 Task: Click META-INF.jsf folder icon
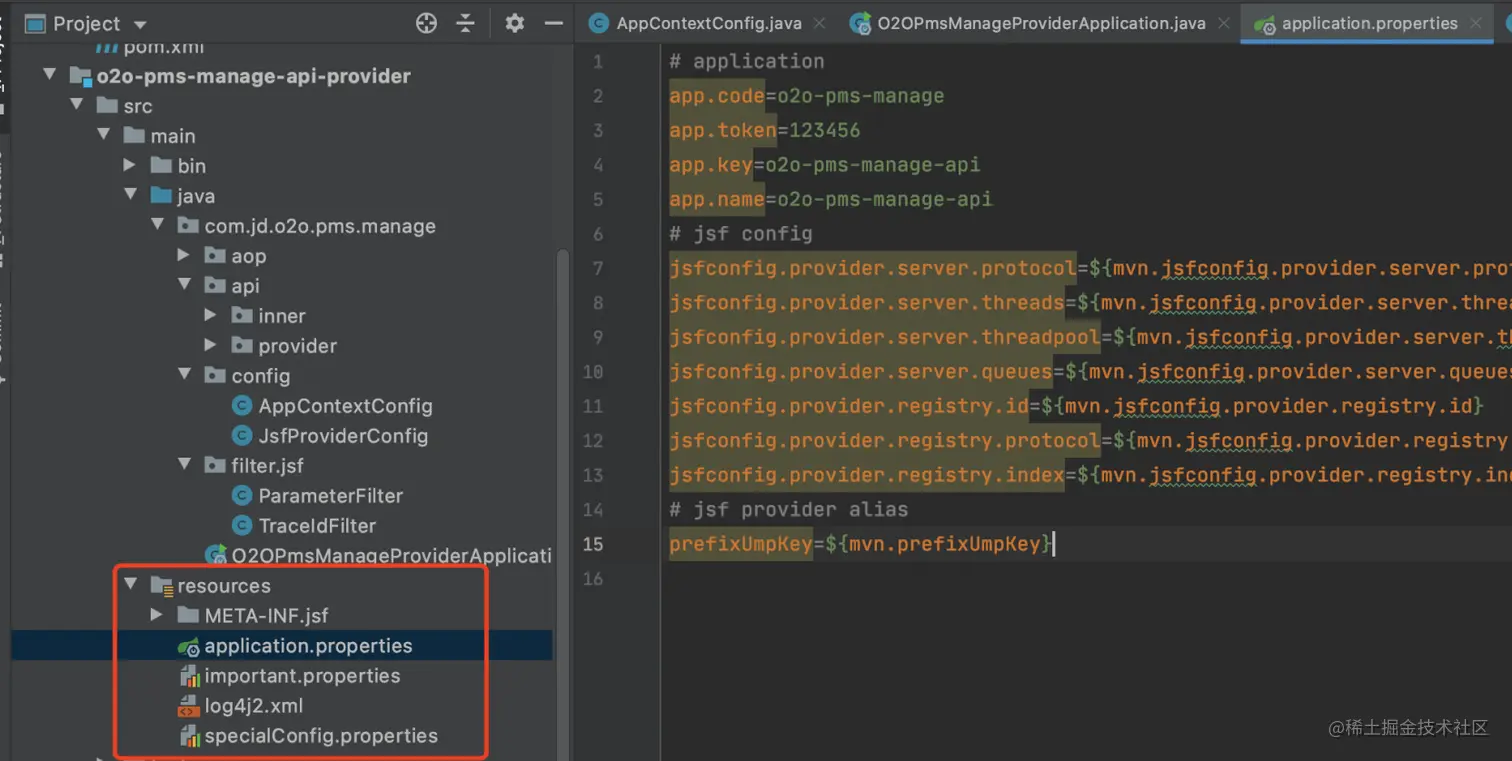(x=188, y=615)
